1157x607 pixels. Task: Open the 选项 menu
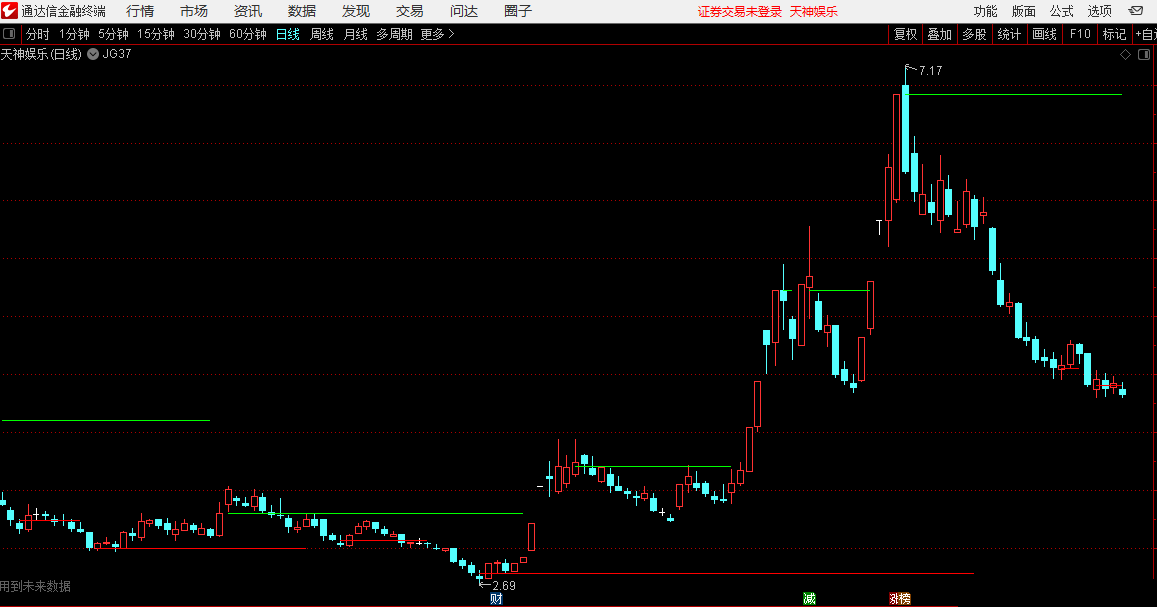click(1099, 11)
